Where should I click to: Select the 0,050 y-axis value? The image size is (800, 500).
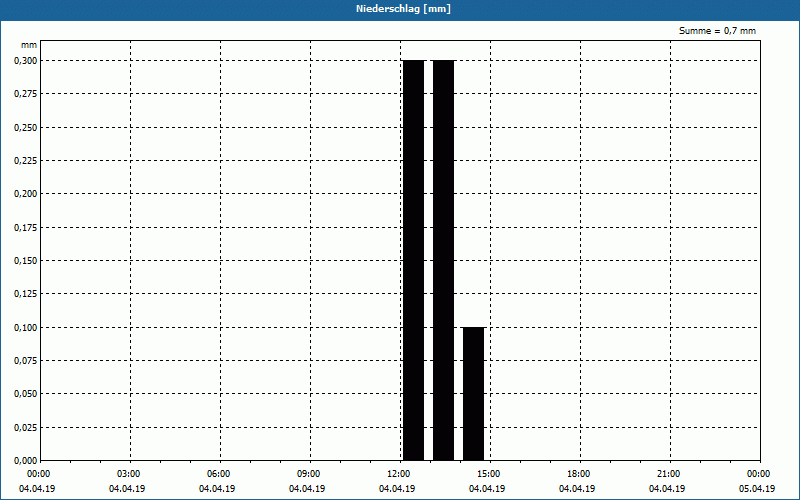tap(26, 394)
